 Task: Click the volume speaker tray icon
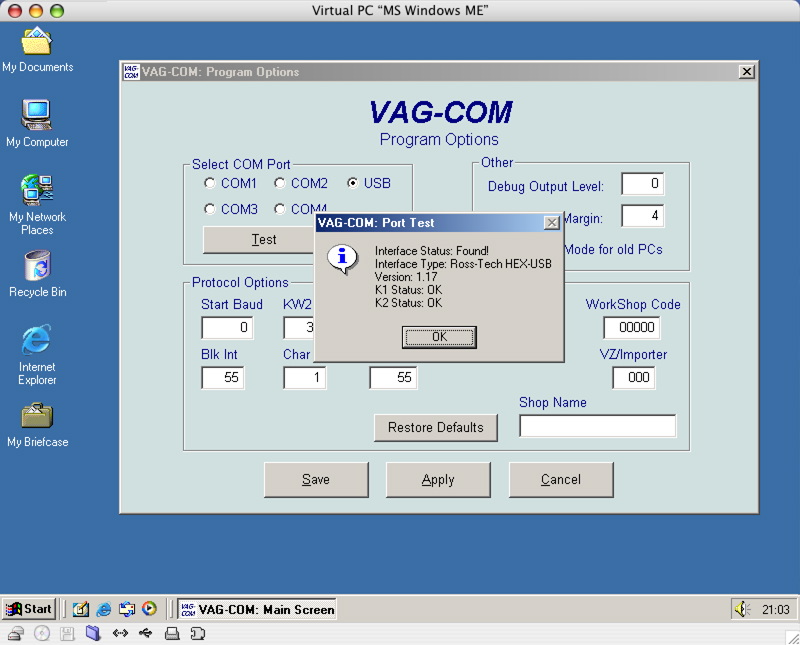(x=742, y=609)
